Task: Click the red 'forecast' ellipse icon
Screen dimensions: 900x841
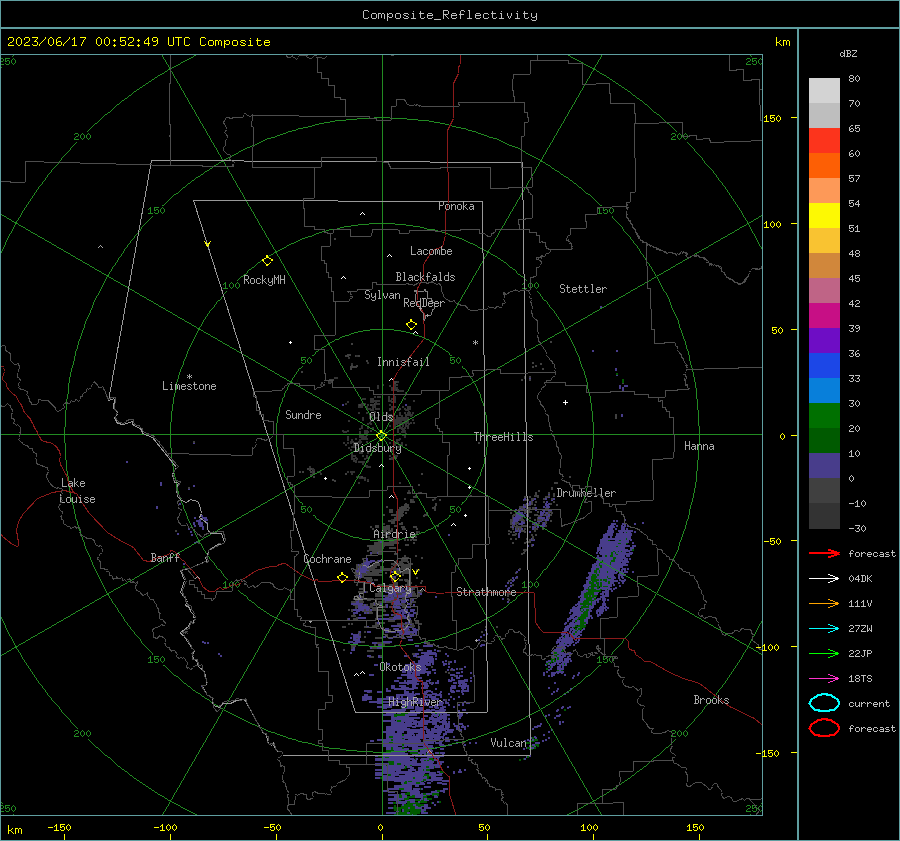Action: pyautogui.click(x=824, y=728)
